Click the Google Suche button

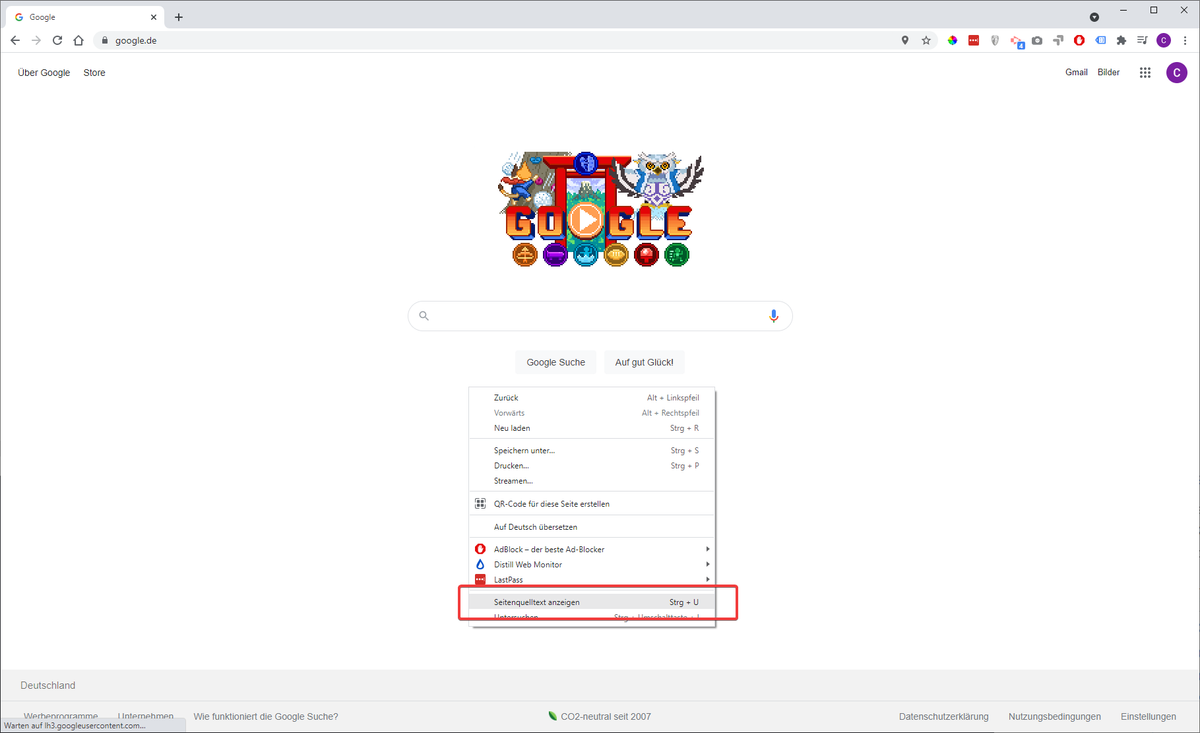coord(556,362)
